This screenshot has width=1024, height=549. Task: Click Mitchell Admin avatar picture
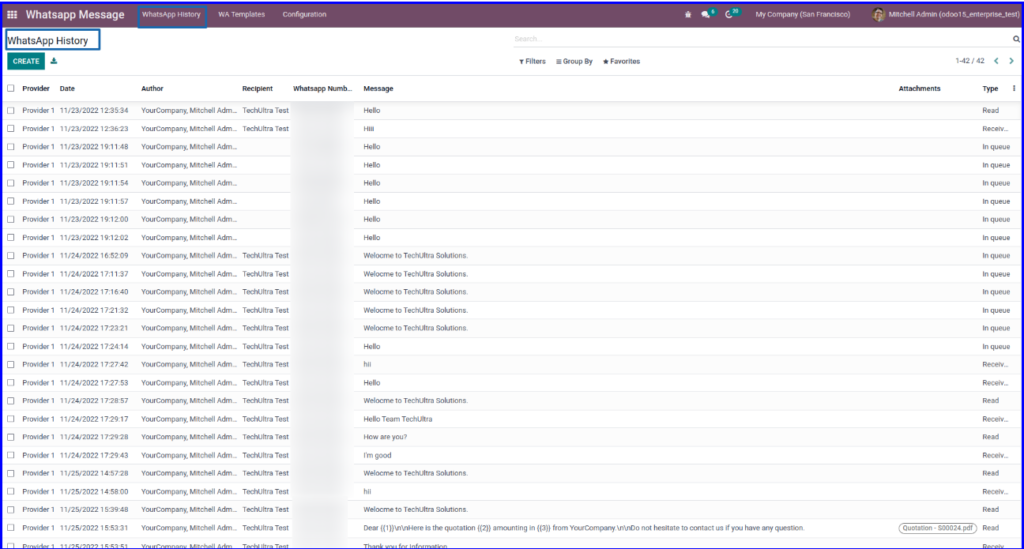click(x=878, y=14)
